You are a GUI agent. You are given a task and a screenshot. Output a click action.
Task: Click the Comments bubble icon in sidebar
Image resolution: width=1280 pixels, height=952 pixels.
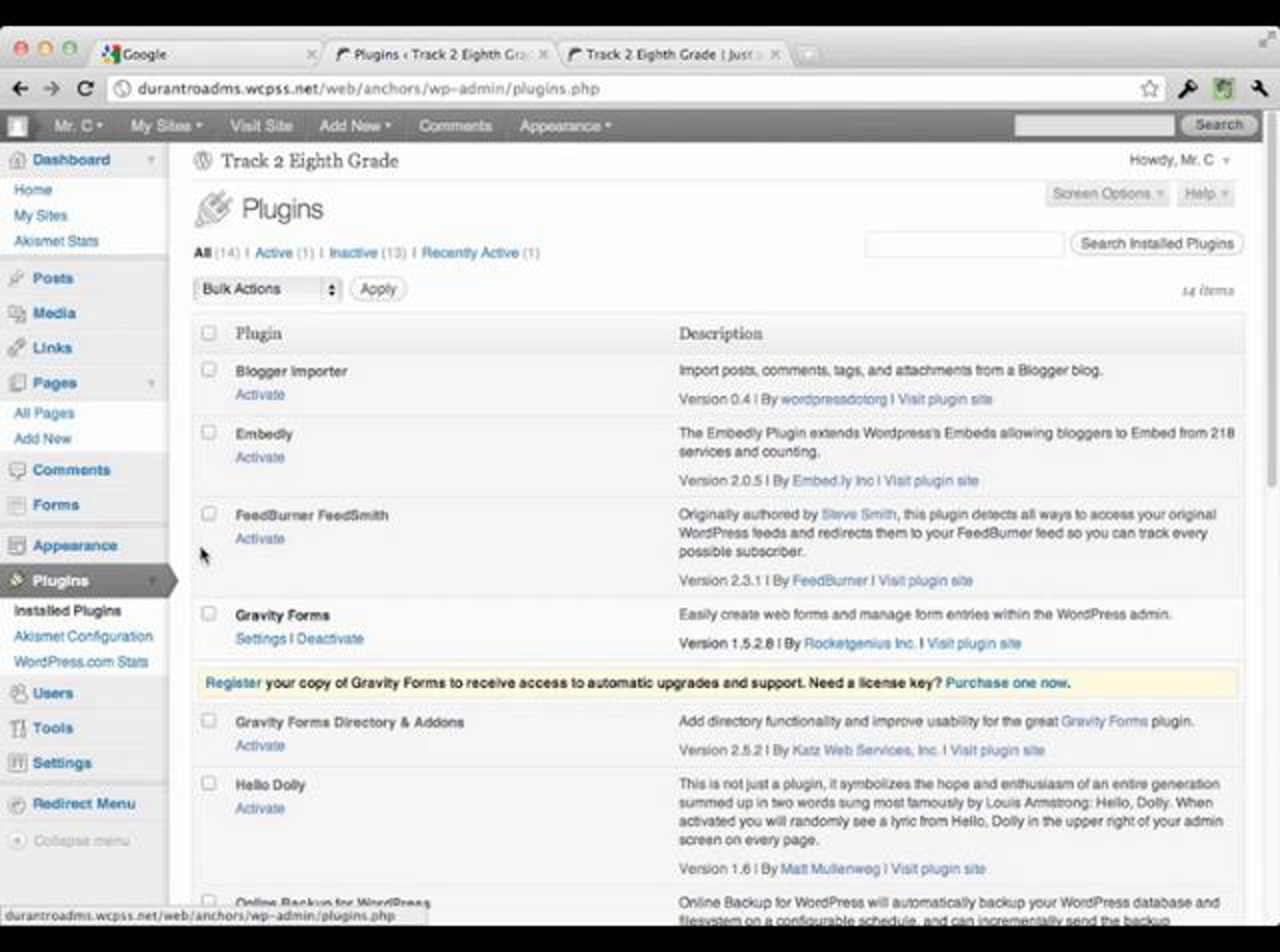pos(17,470)
